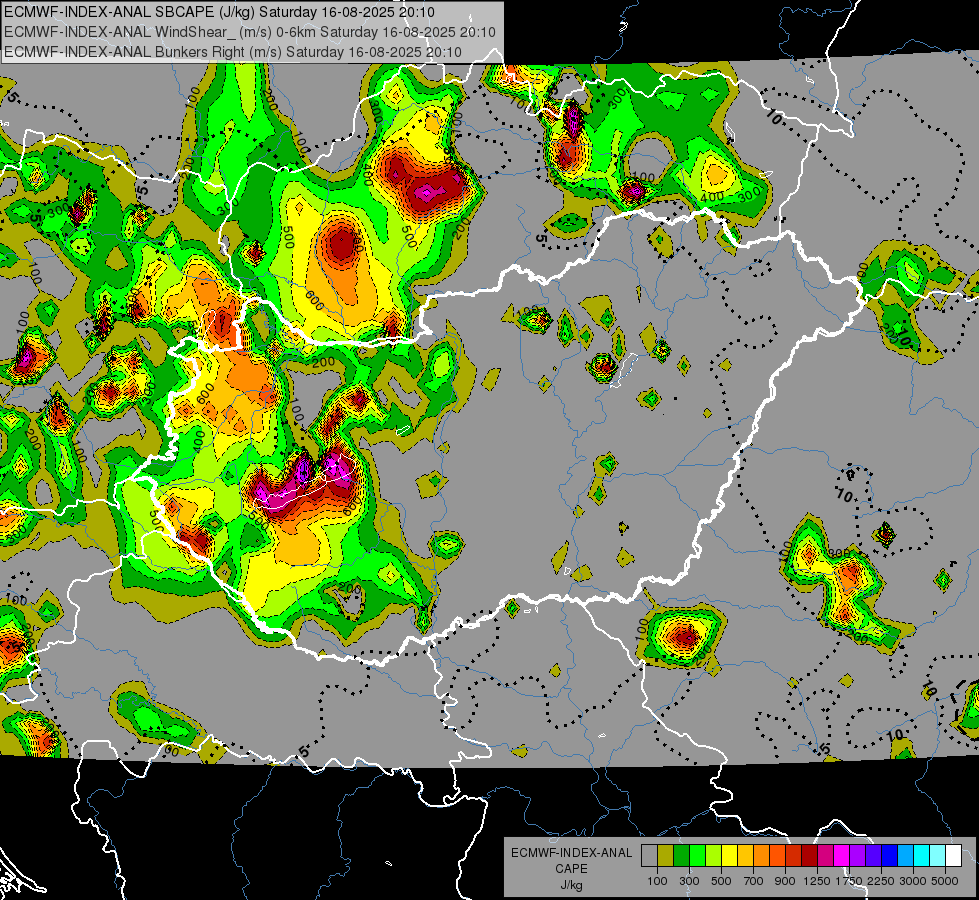The height and width of the screenshot is (900, 979).
Task: Select the cyan legend swatch after 3000
Action: [922, 856]
